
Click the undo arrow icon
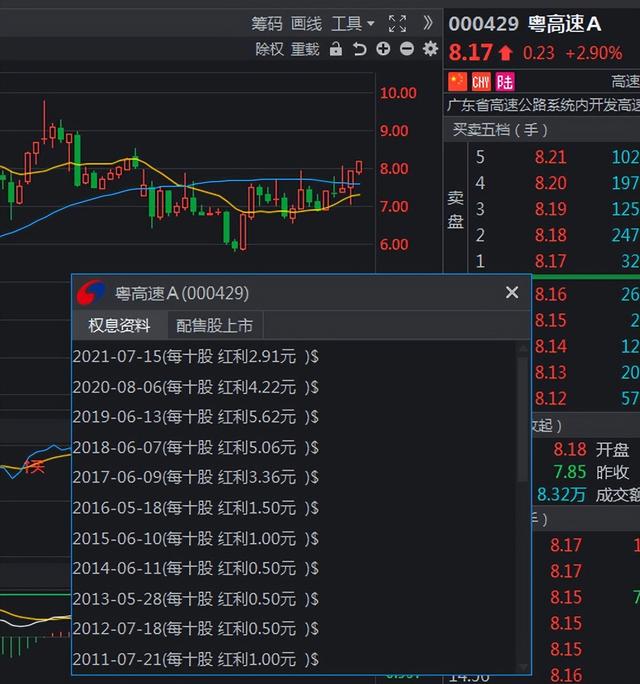(360, 49)
